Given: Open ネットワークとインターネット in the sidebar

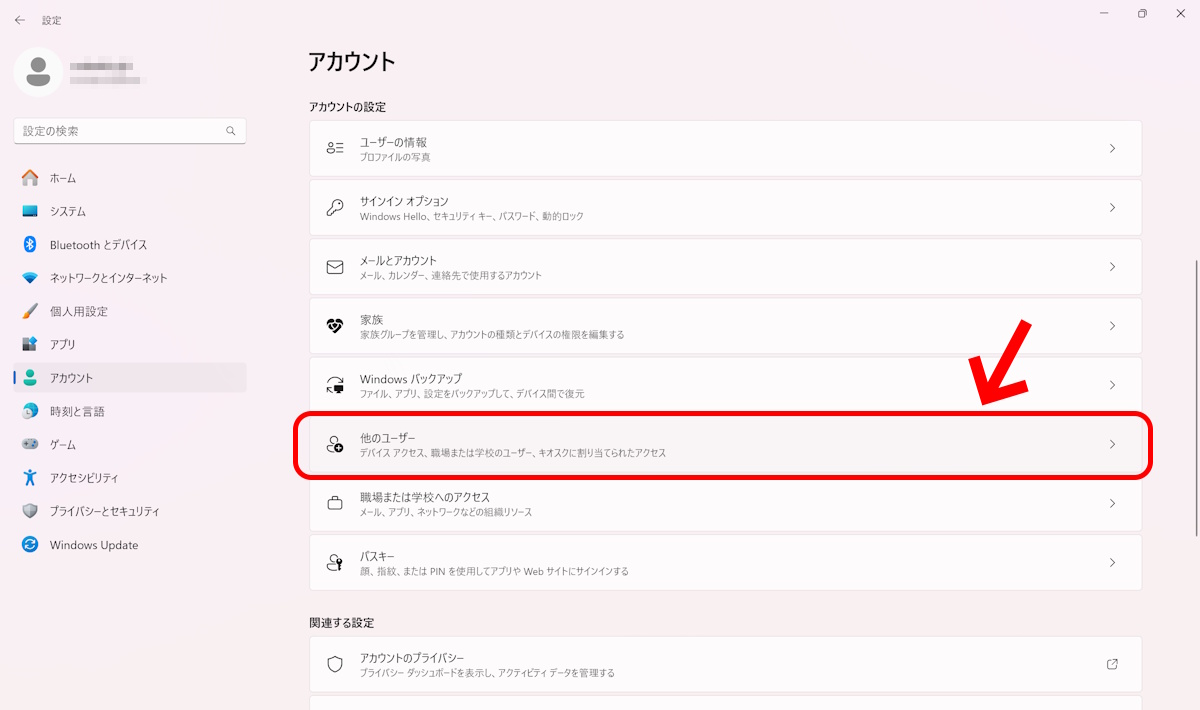Looking at the screenshot, I should 108,278.
